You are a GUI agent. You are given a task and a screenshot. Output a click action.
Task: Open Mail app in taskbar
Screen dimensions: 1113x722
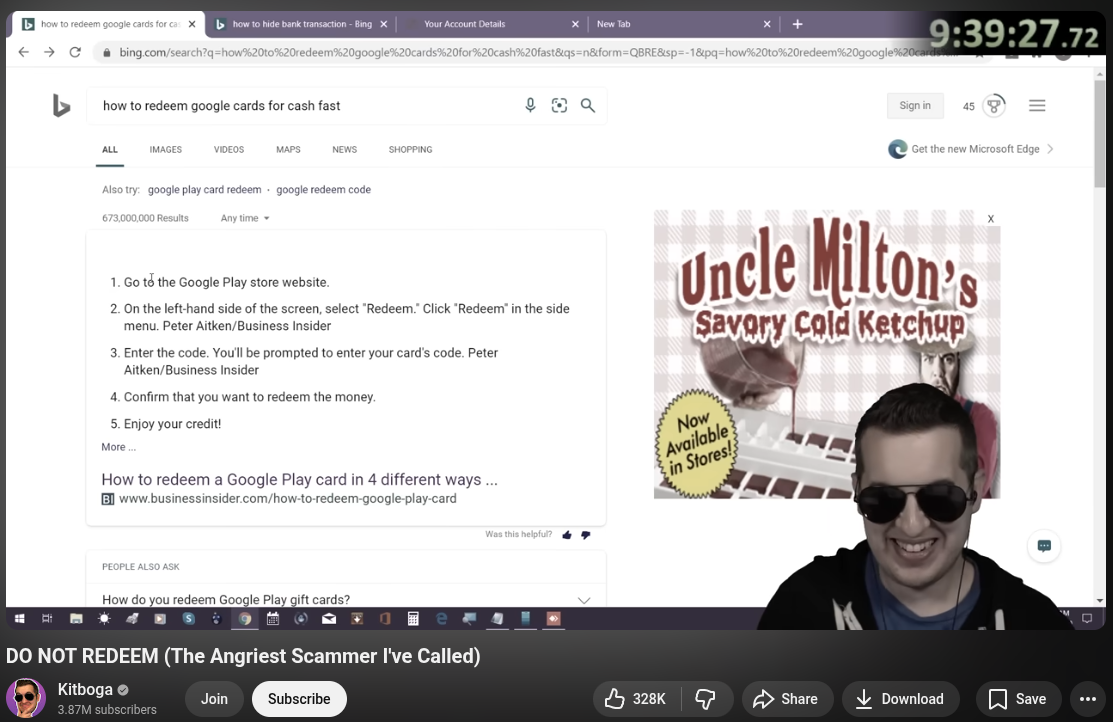click(329, 619)
